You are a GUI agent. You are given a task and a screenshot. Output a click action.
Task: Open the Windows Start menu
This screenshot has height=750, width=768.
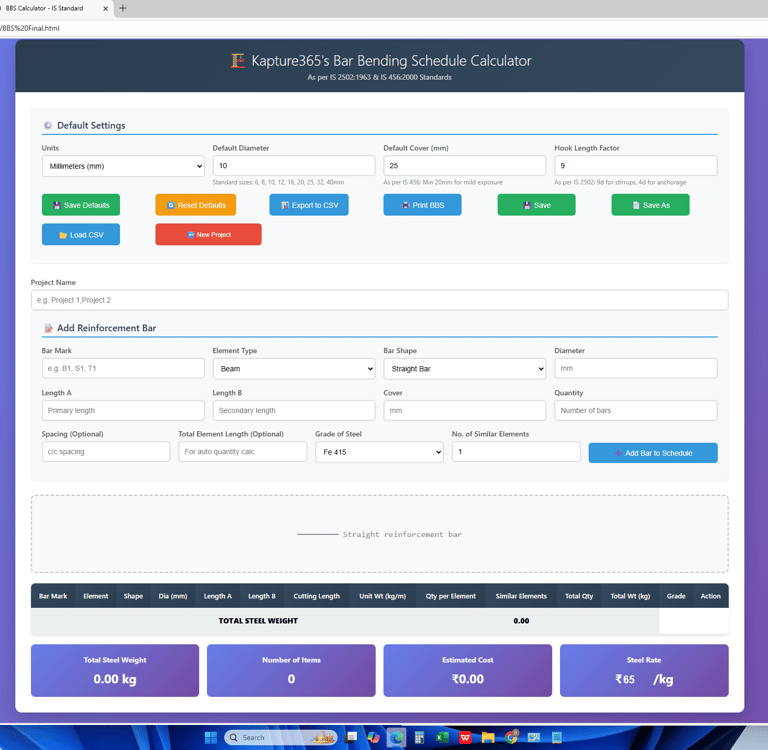click(x=211, y=737)
